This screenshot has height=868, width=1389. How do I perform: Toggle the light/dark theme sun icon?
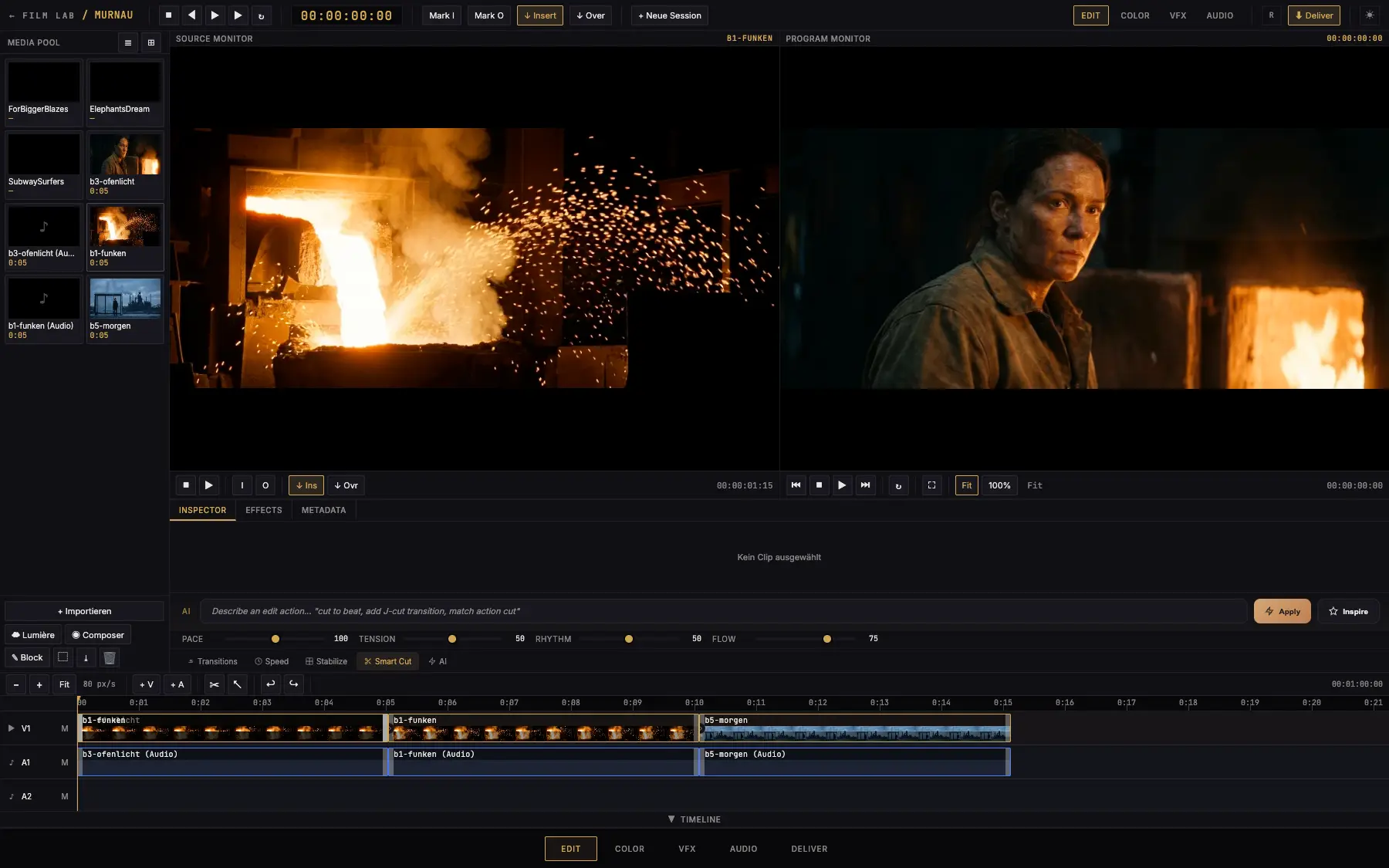coord(1370,15)
